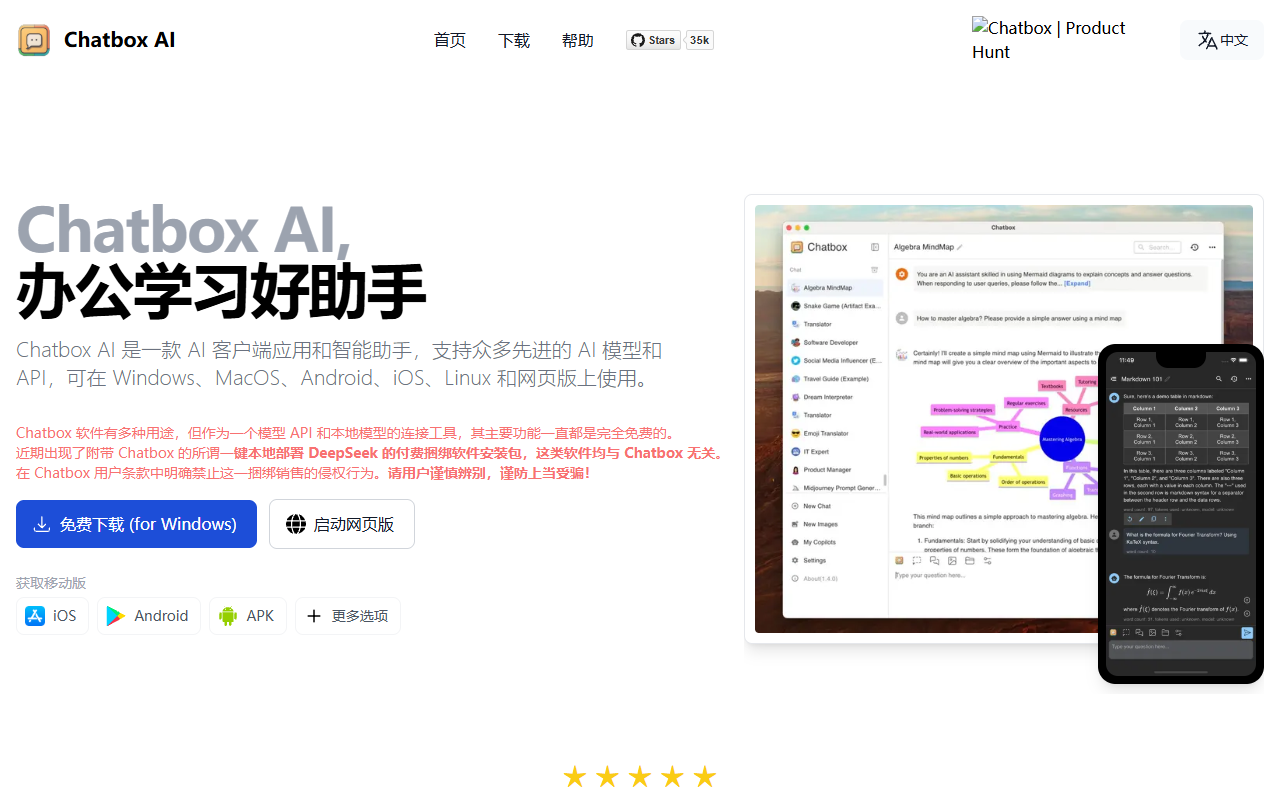This screenshot has height=800, width=1280.
Task: Click pencil edit icon beside Algebra MindMap title
Action: coord(959,247)
